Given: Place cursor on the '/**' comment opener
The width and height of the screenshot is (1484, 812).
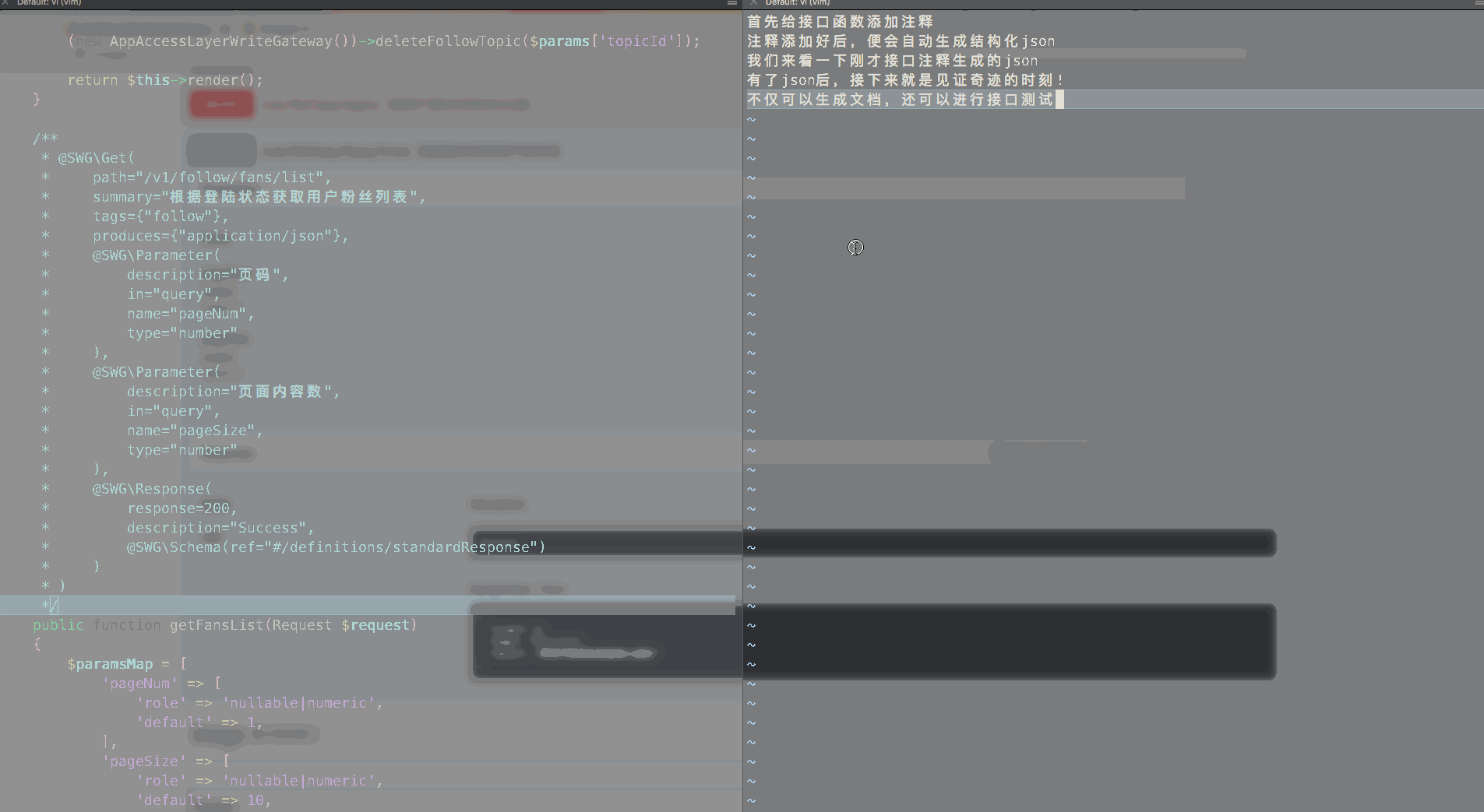Looking at the screenshot, I should tap(45, 139).
